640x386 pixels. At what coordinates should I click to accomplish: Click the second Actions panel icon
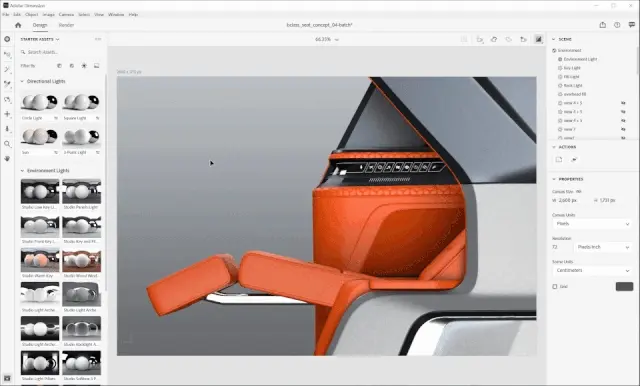(x=574, y=160)
